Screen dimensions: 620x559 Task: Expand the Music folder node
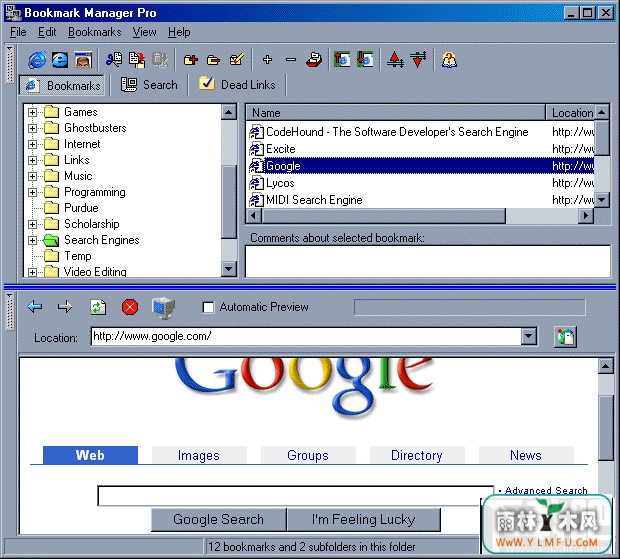(x=32, y=176)
